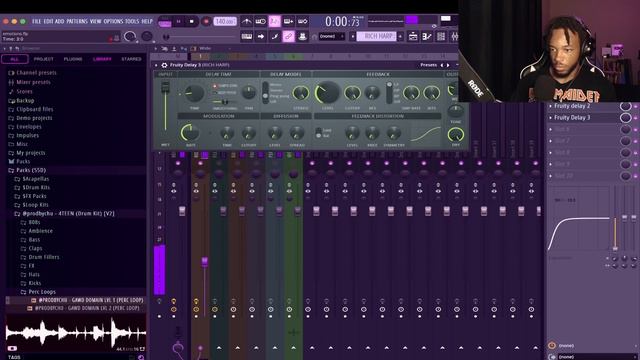This screenshot has height=360, width=640.
Task: Click the feedback LEVEL knob
Action: (327, 93)
